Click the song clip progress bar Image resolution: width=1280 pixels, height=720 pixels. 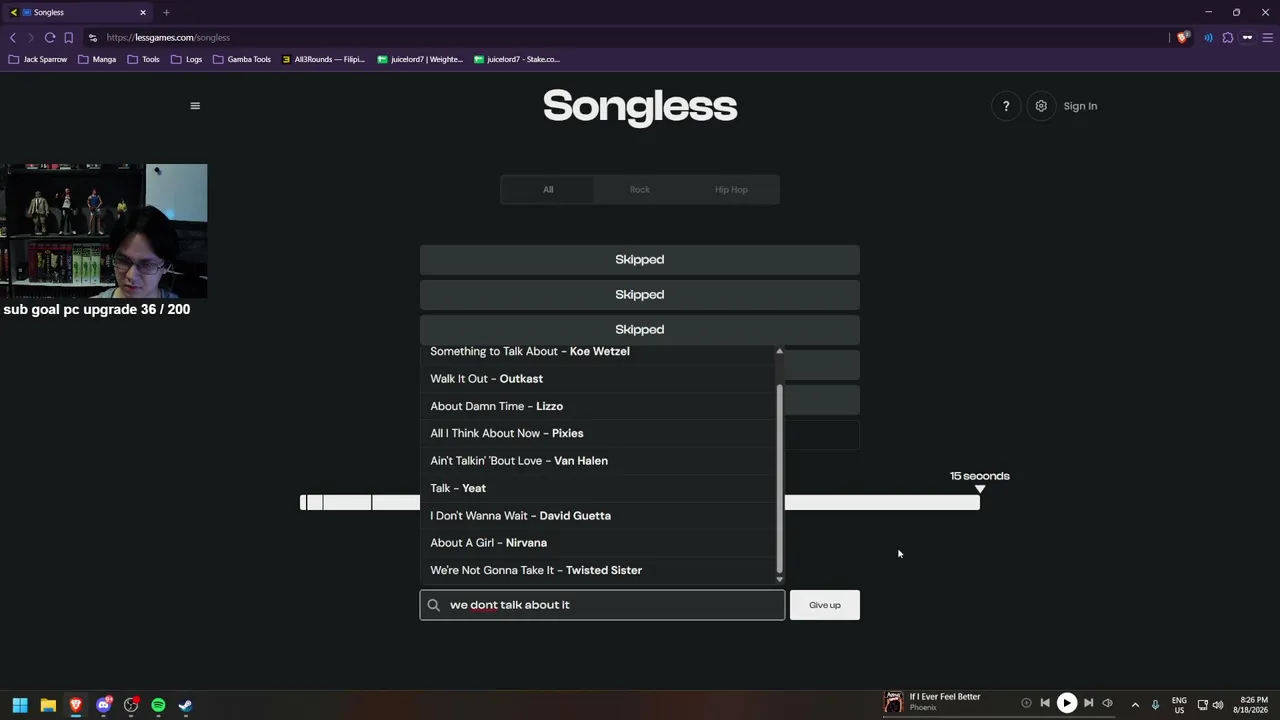tap(640, 502)
